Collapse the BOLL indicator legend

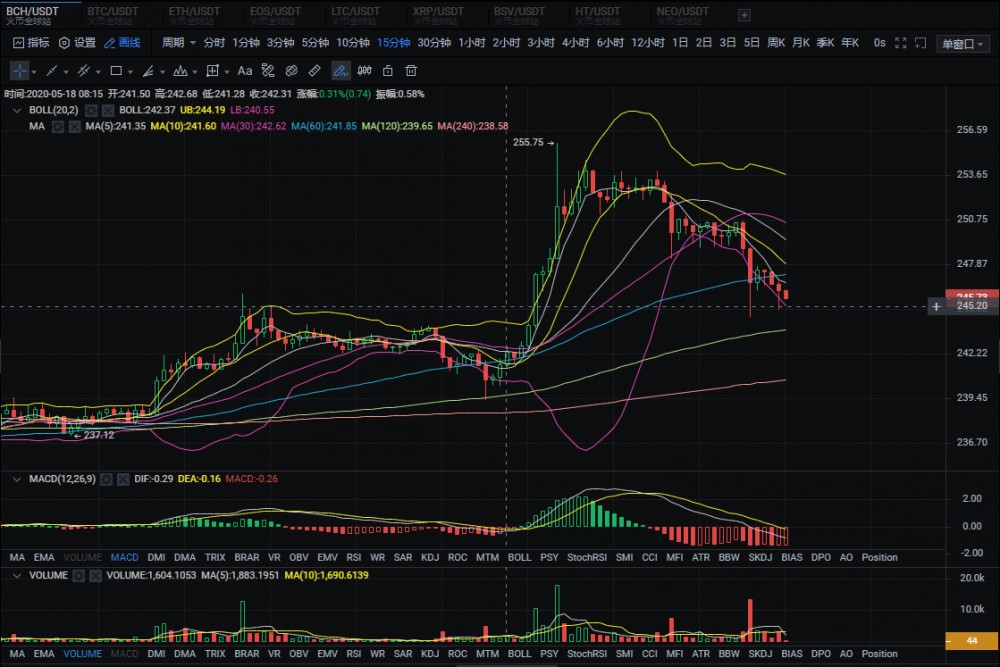tap(14, 110)
